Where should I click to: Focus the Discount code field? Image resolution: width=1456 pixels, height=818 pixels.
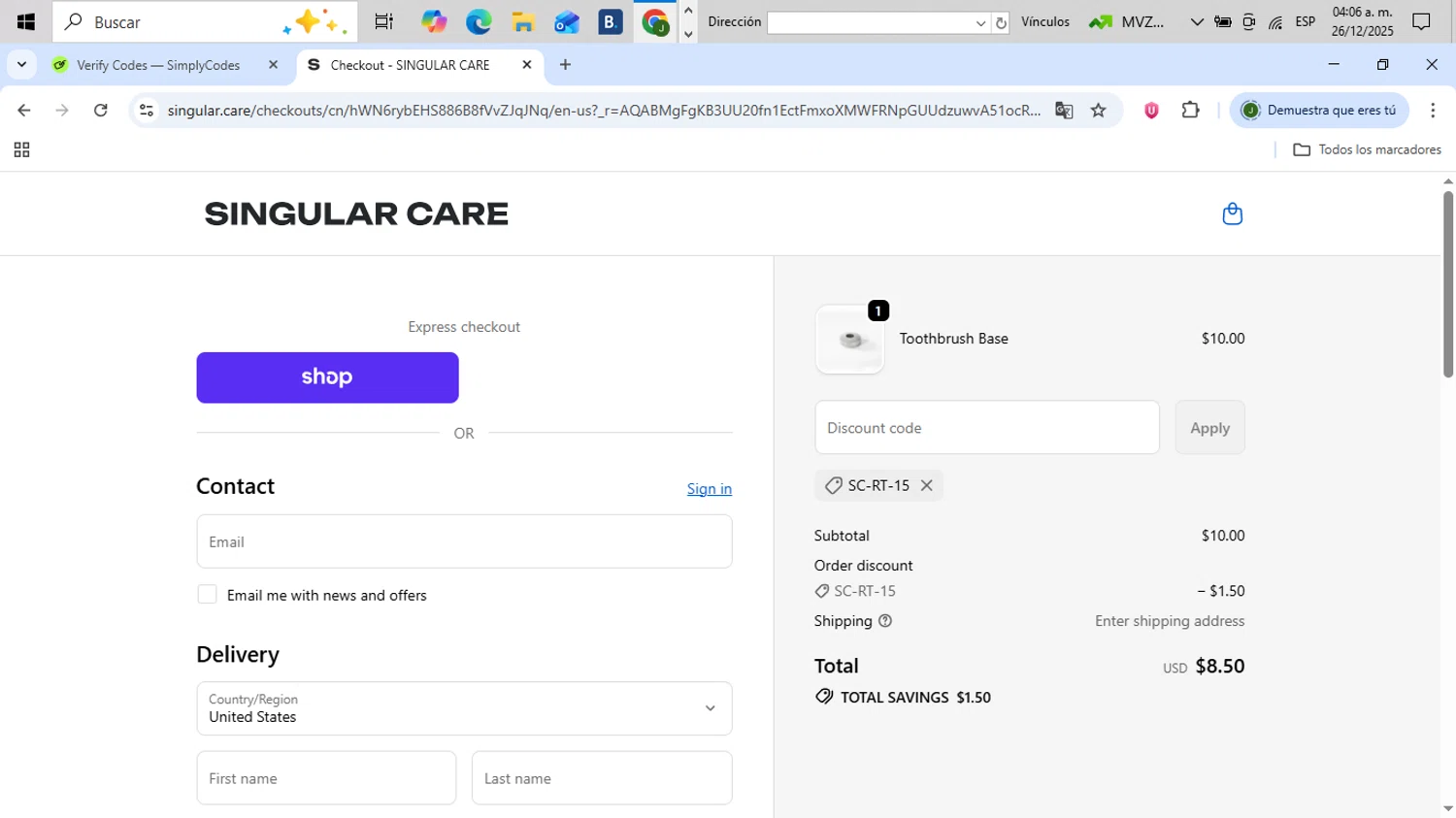coord(987,428)
